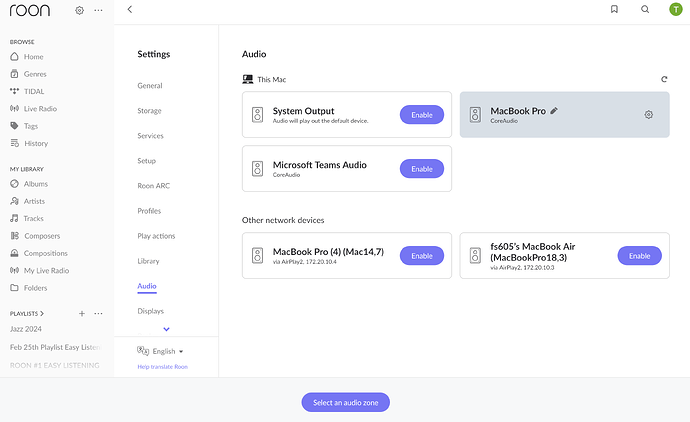
Task: Open Composers in My Library
Action: 35,236
